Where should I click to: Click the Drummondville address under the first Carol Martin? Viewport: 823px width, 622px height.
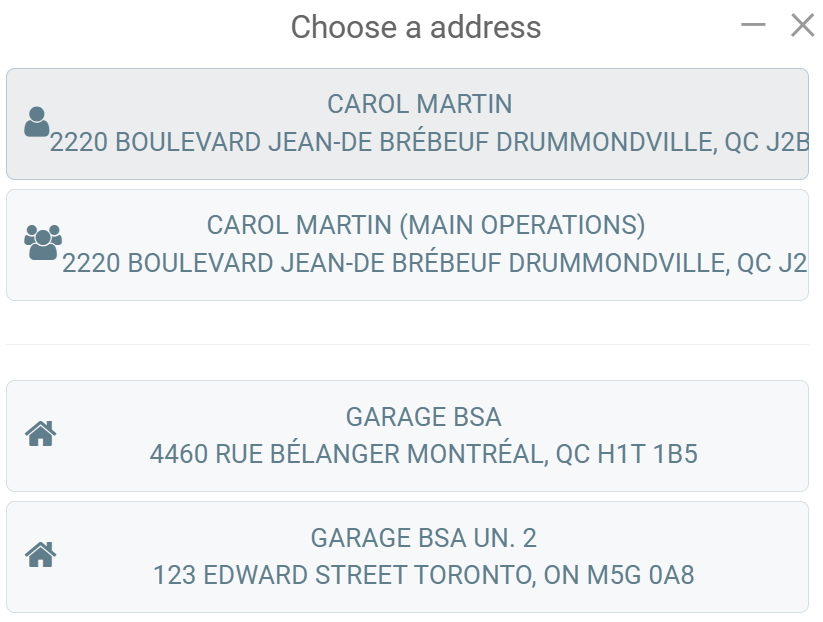point(429,143)
